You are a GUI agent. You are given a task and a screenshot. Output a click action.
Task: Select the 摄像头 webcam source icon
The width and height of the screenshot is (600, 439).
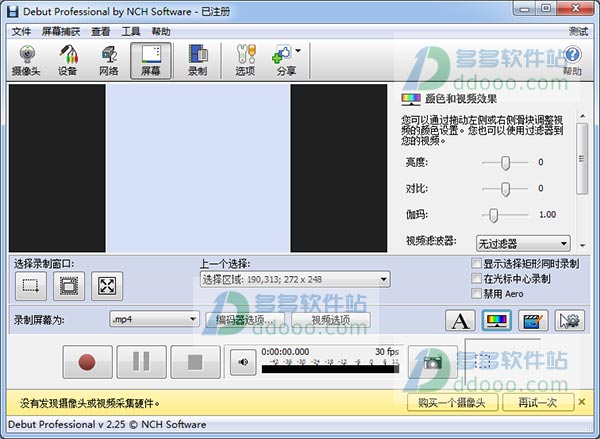point(26,60)
